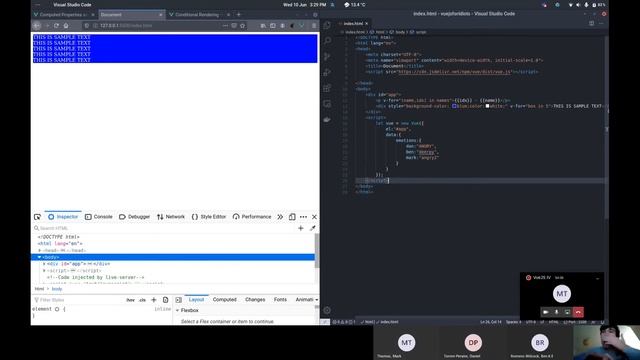Open the Fonts sidebar tab
The height and width of the screenshot is (360, 640).
(x=280, y=300)
